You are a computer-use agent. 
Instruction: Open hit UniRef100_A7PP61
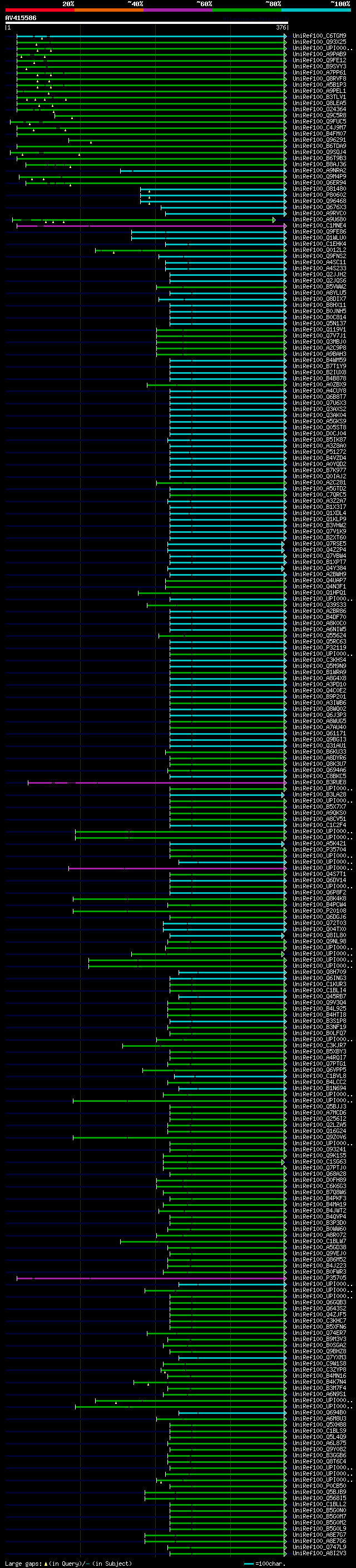319,72
